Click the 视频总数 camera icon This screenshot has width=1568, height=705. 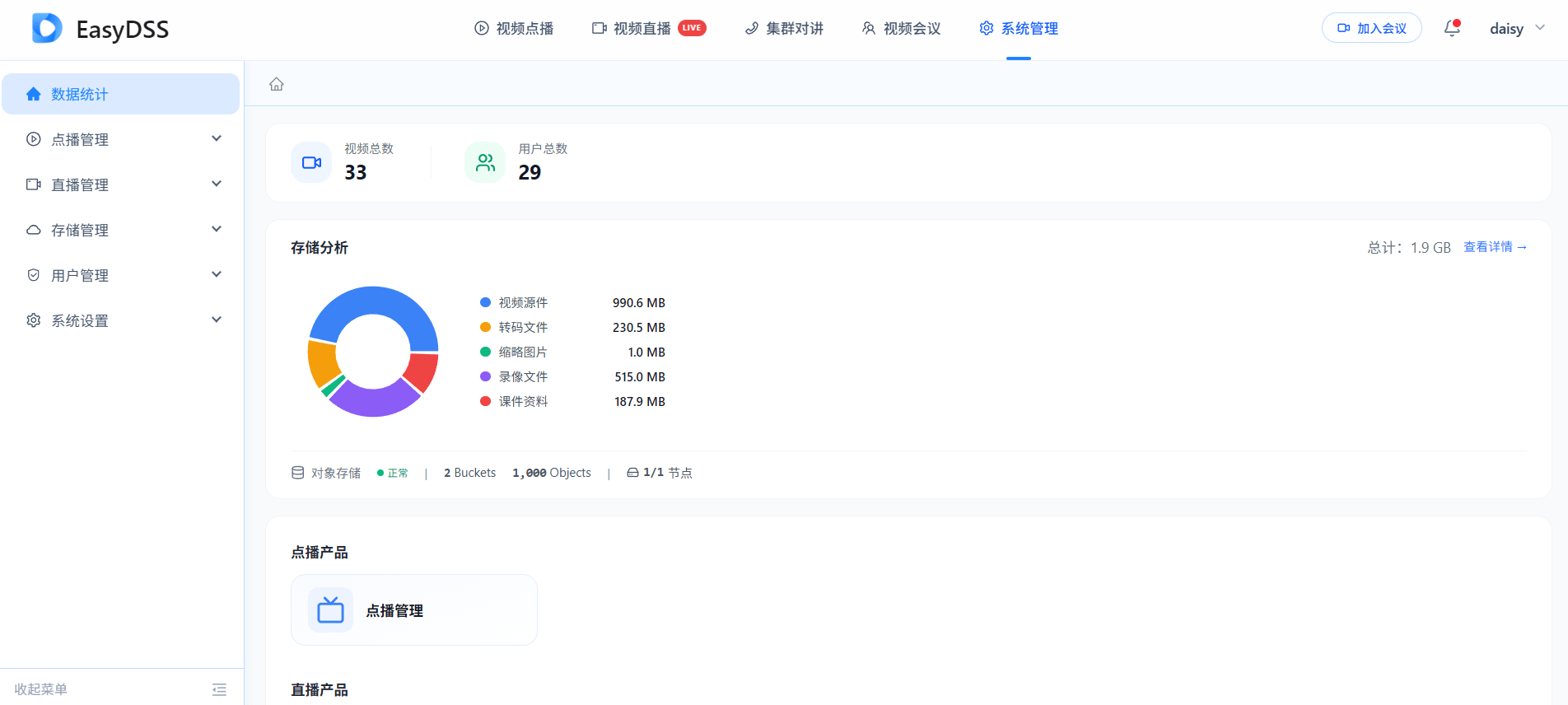click(312, 162)
